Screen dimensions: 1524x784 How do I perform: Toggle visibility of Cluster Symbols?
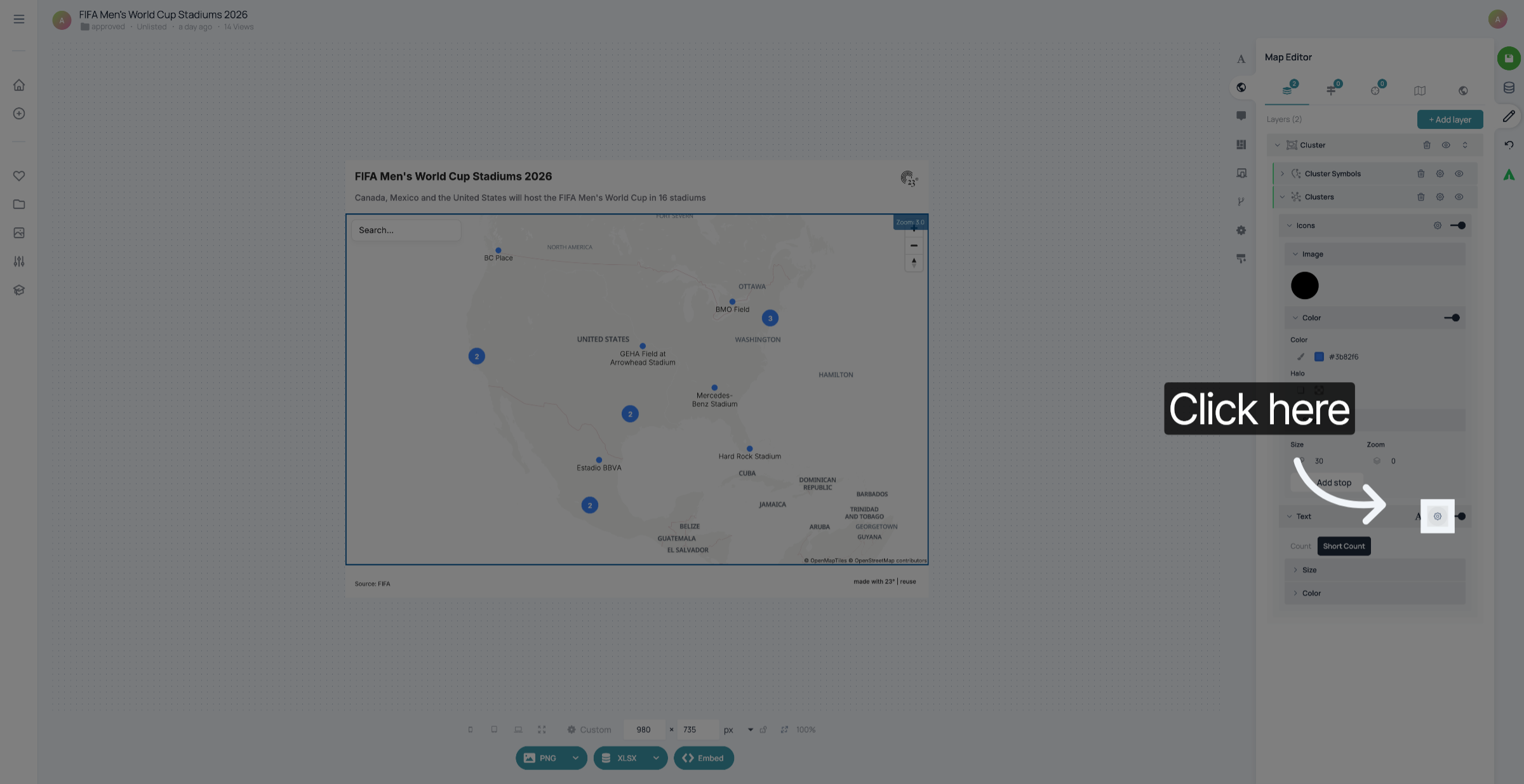1459,174
